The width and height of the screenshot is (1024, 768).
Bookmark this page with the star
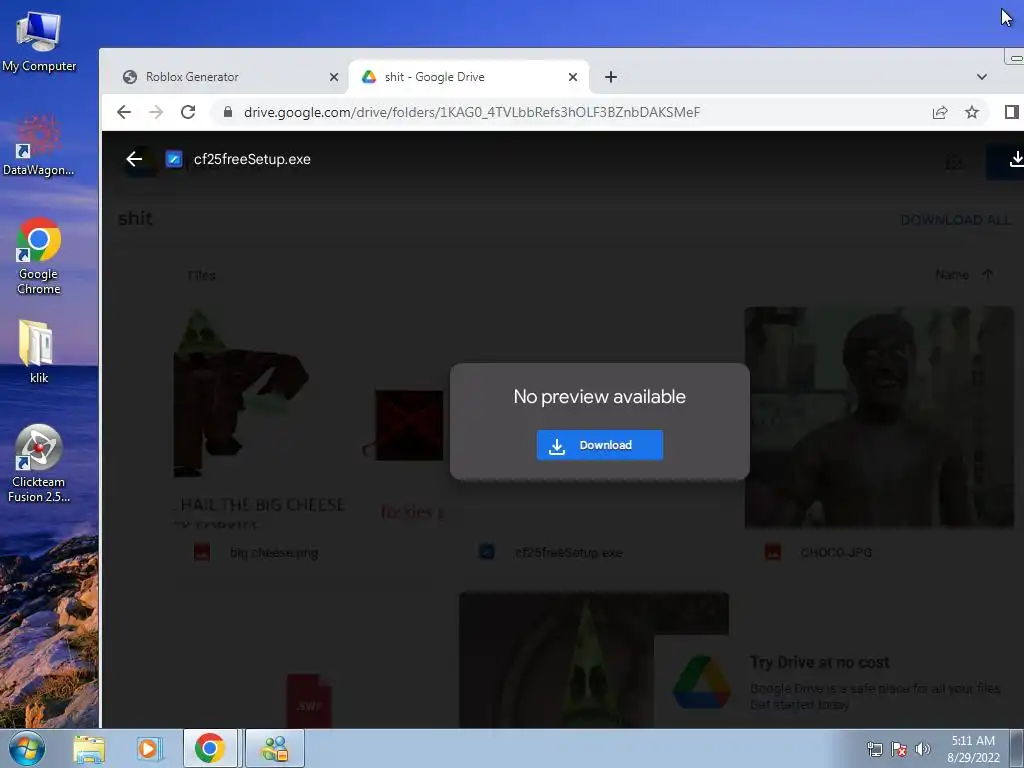click(972, 112)
